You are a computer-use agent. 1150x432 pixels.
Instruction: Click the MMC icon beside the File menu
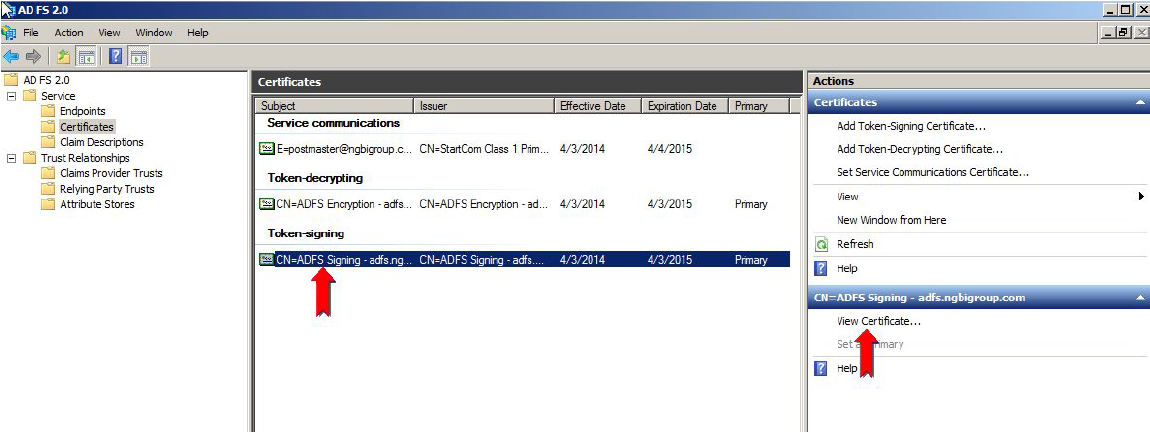click(9, 32)
